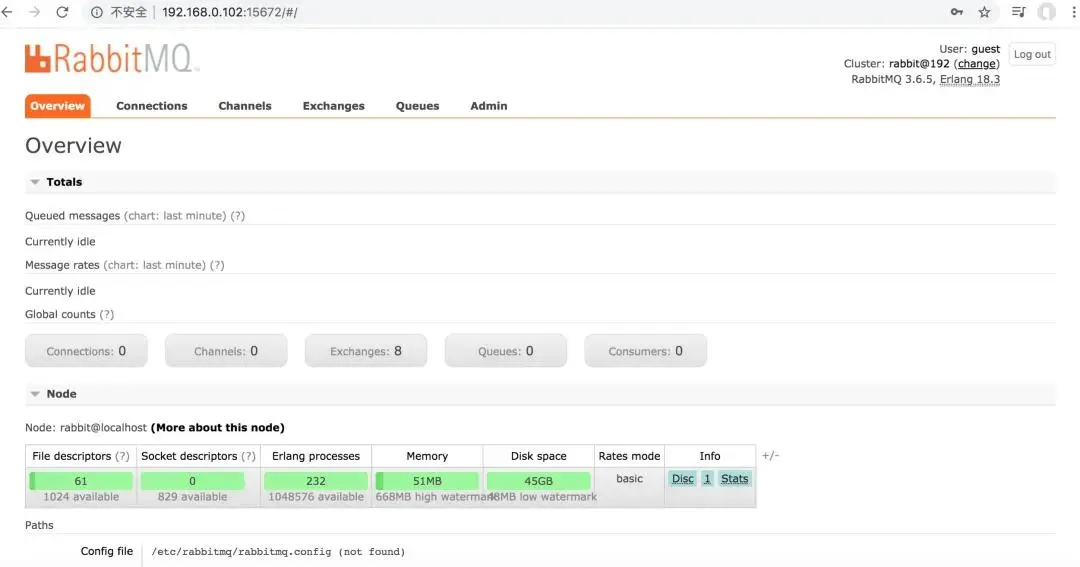The height and width of the screenshot is (567, 1080).
Task: Open help for Queued messages
Action: [x=238, y=216]
